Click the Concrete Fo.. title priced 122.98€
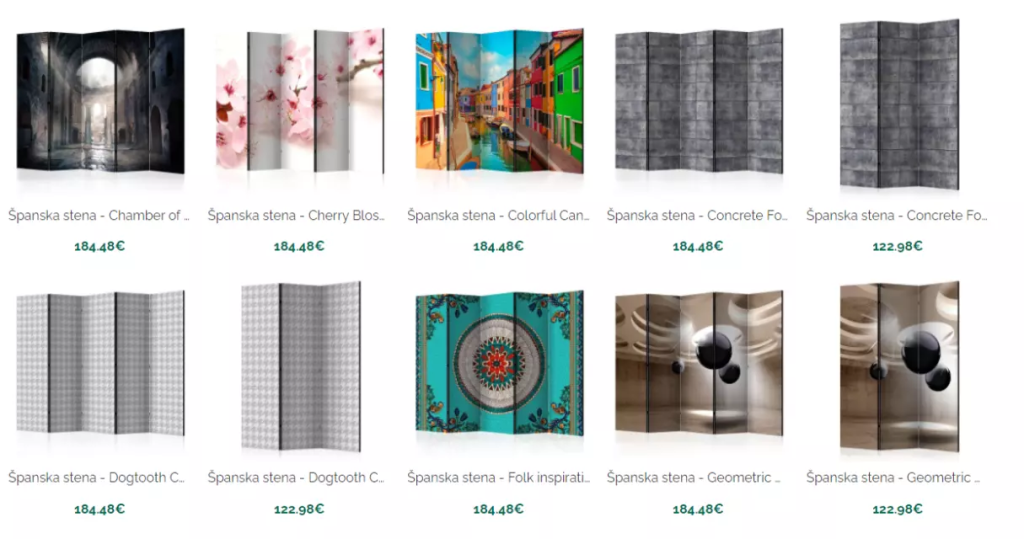 (x=897, y=216)
